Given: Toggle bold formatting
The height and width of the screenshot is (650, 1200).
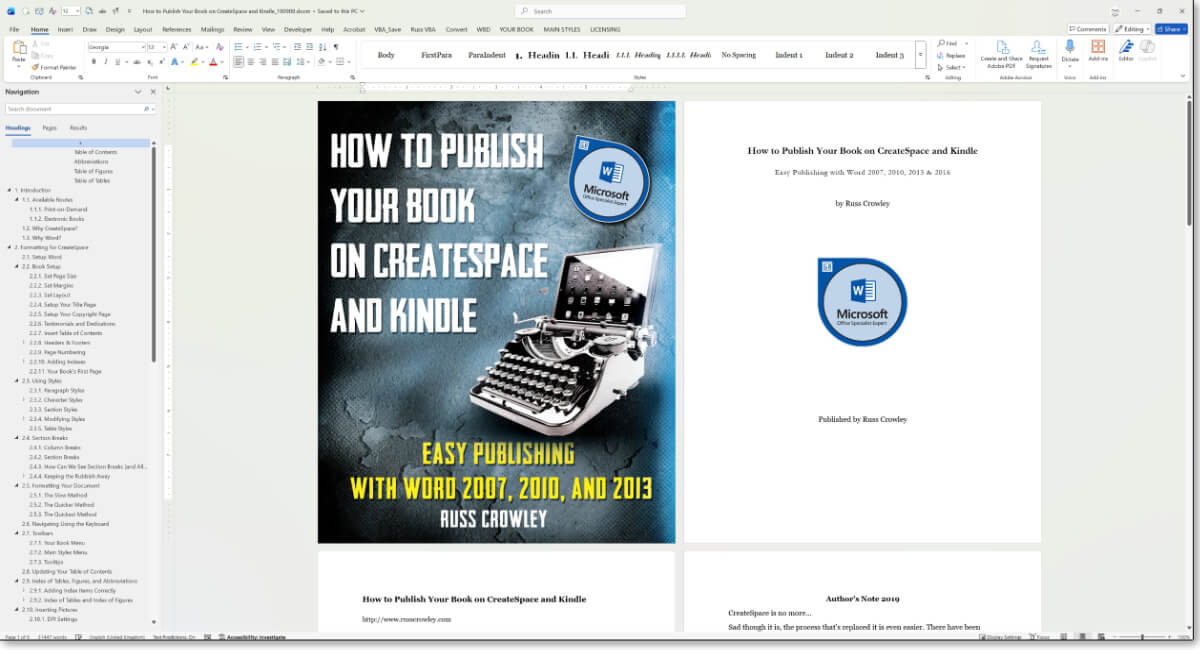Looking at the screenshot, I should (x=93, y=61).
